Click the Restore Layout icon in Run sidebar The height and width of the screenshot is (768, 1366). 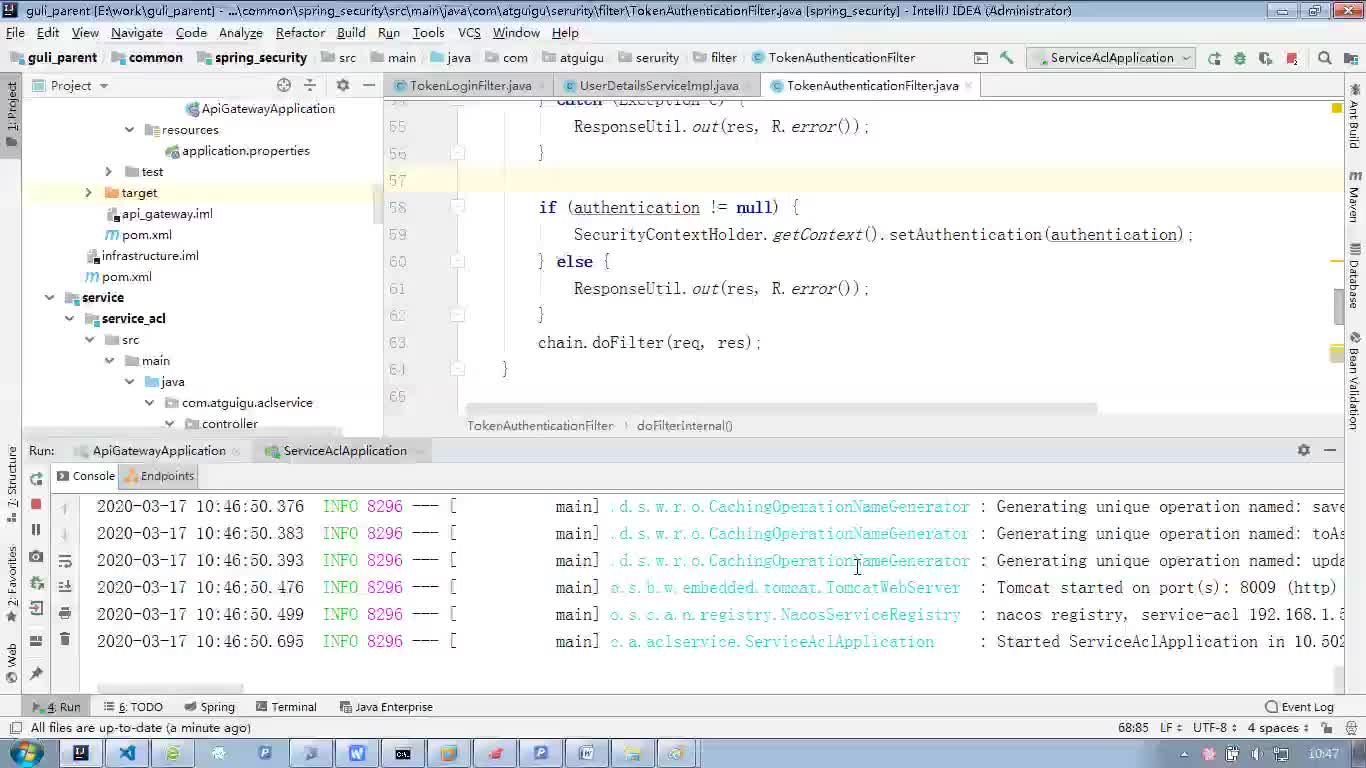pyautogui.click(x=36, y=641)
